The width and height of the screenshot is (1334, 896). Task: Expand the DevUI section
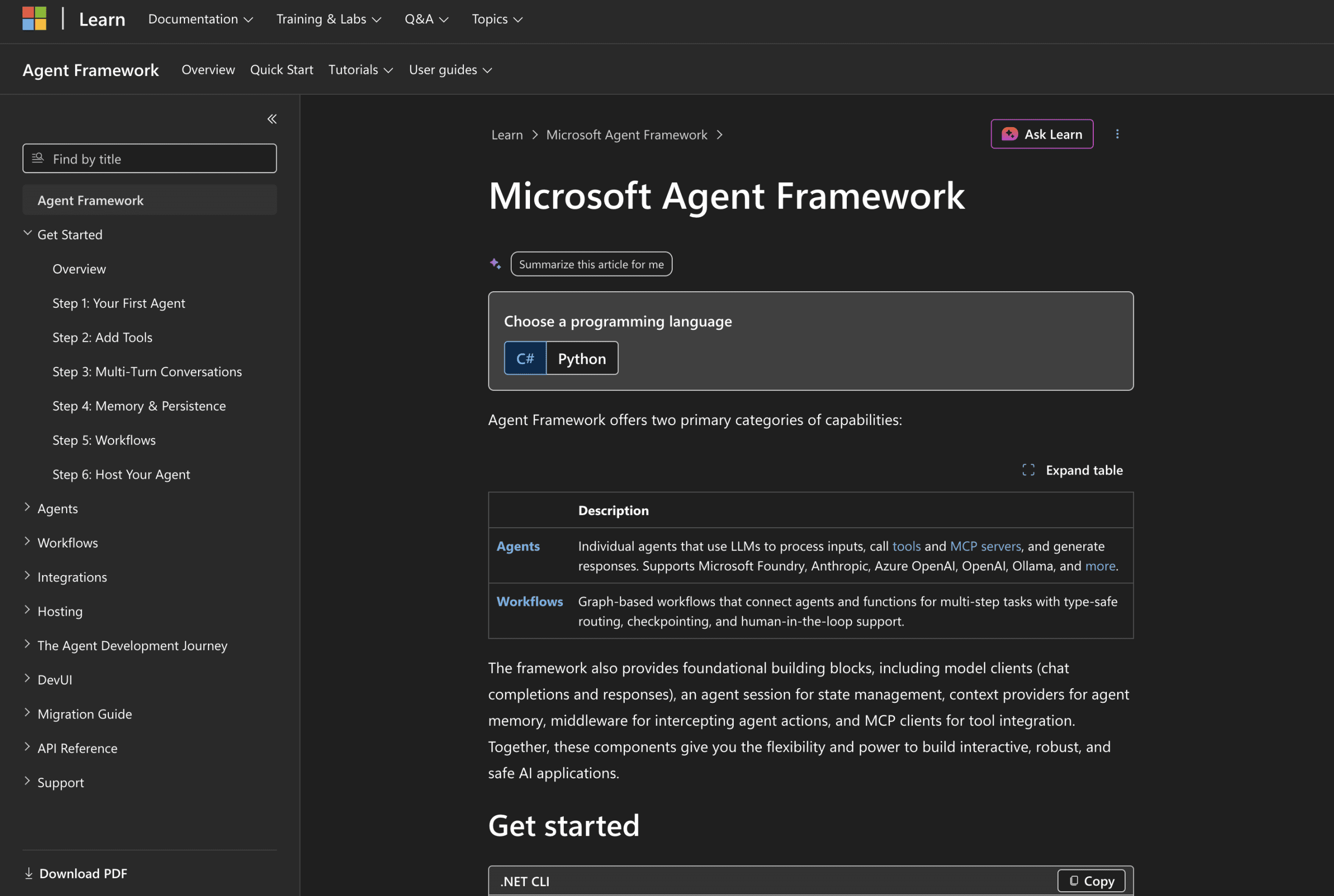point(28,679)
